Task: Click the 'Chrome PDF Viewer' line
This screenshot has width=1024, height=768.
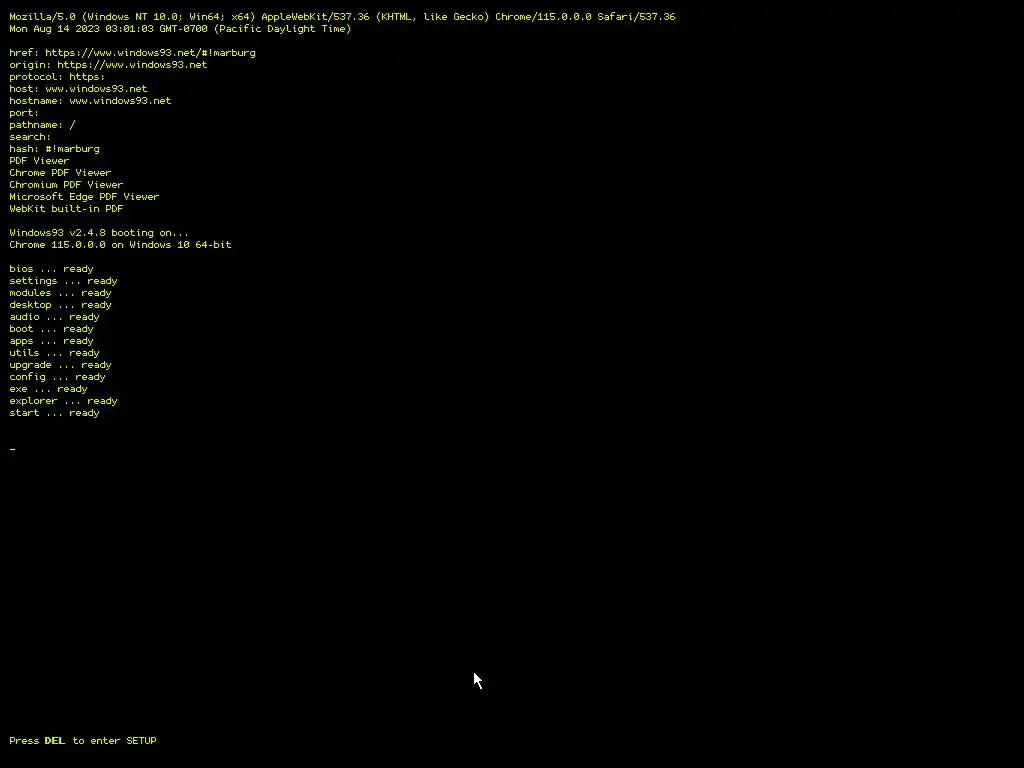Action: [x=60, y=173]
